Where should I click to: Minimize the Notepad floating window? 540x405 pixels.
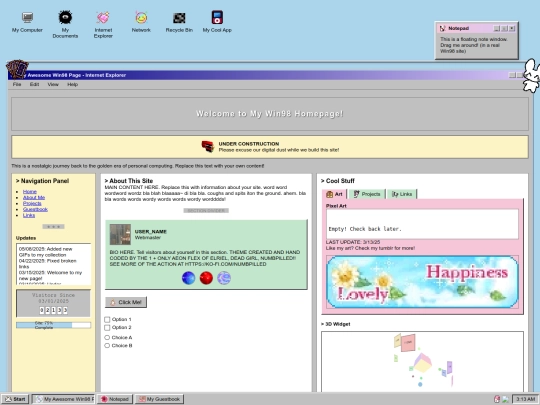497,28
